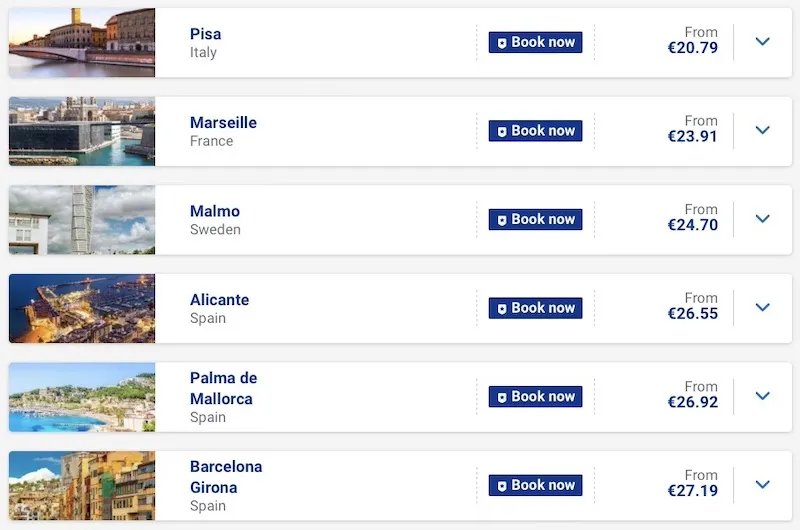Expand the Pisa flight details chevron
The image size is (800, 530).
[763, 42]
